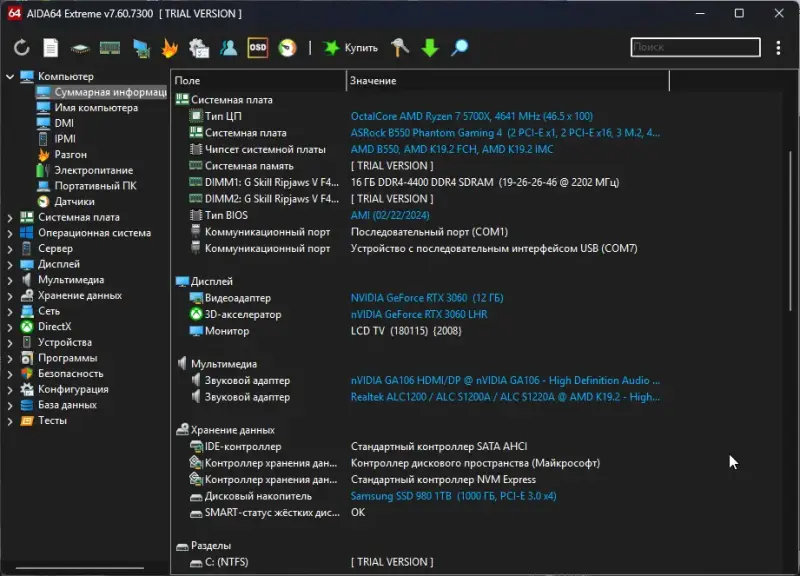
Task: Open DMI in the sidebar
Action: (x=64, y=123)
